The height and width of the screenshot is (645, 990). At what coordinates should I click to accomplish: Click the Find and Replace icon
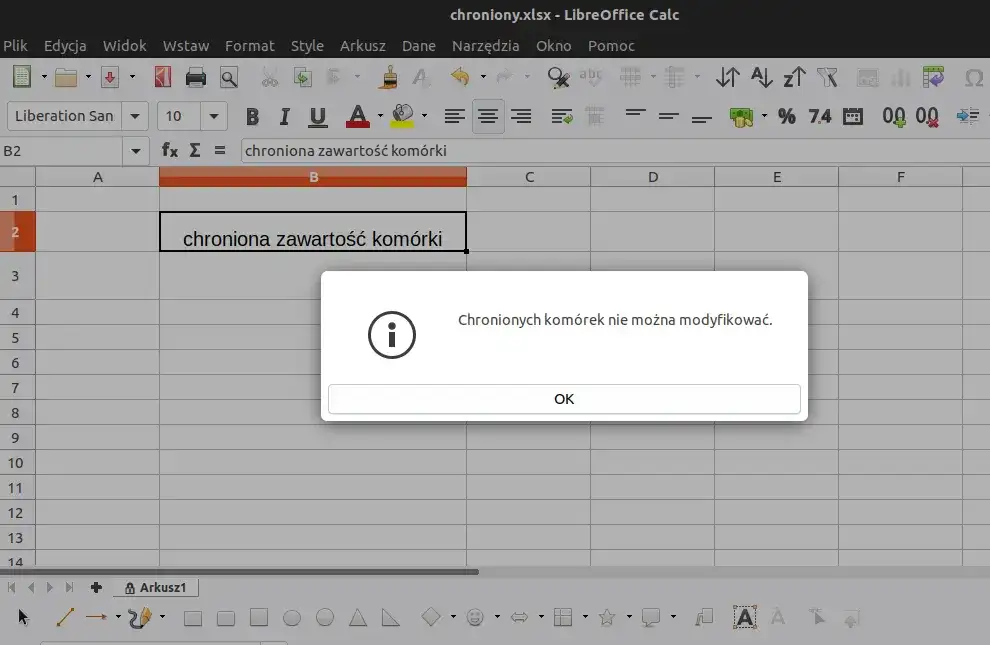pos(557,77)
